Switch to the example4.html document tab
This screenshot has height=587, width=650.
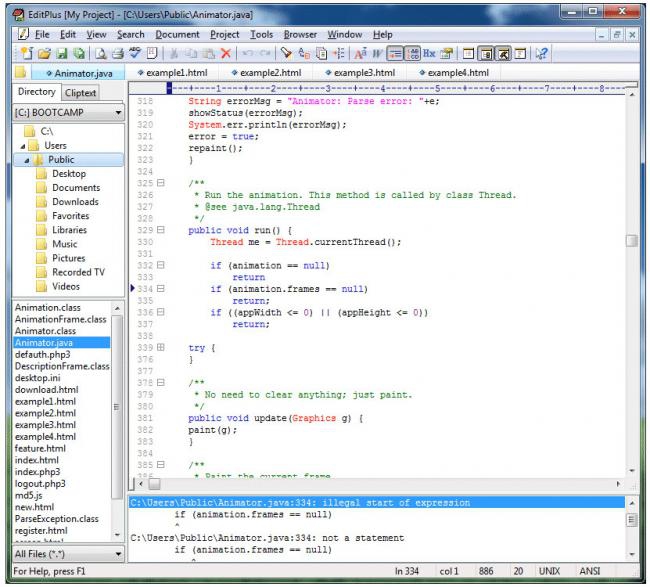click(454, 73)
